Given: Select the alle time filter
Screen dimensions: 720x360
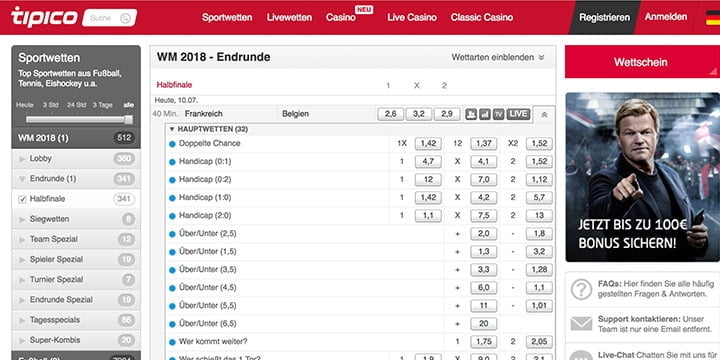Looking at the screenshot, I should 129,105.
